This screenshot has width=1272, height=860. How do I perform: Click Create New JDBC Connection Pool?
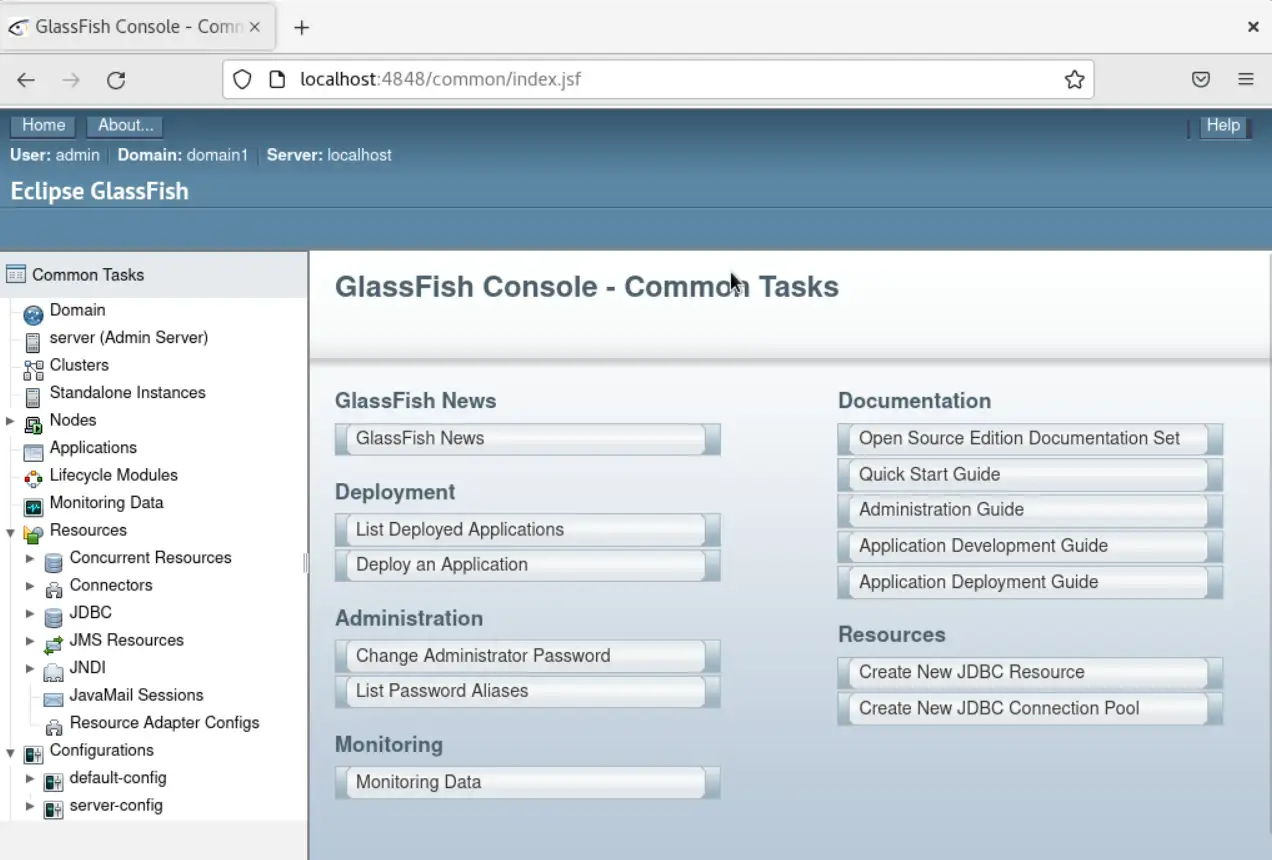tap(1029, 707)
